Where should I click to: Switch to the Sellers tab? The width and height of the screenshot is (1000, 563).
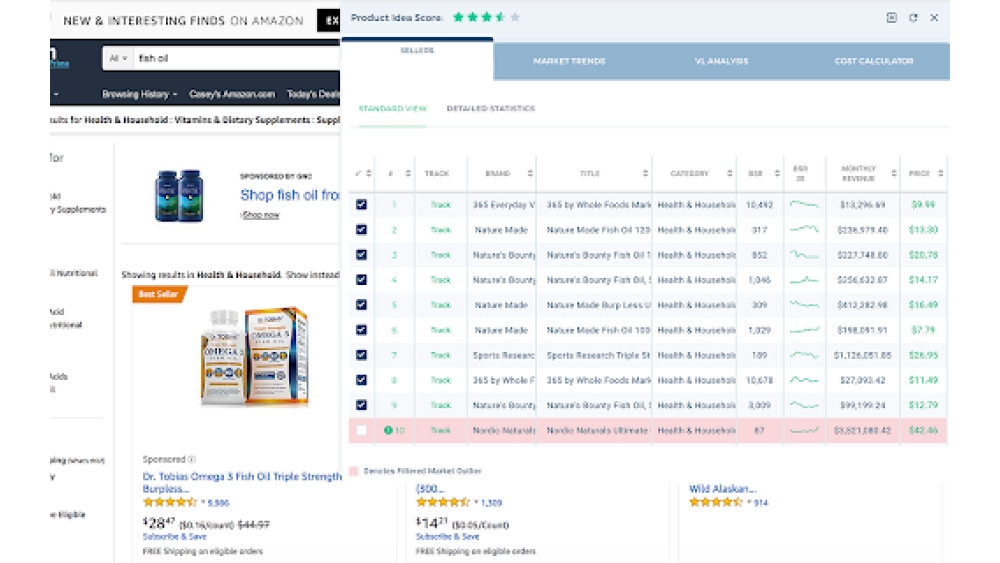(x=417, y=59)
